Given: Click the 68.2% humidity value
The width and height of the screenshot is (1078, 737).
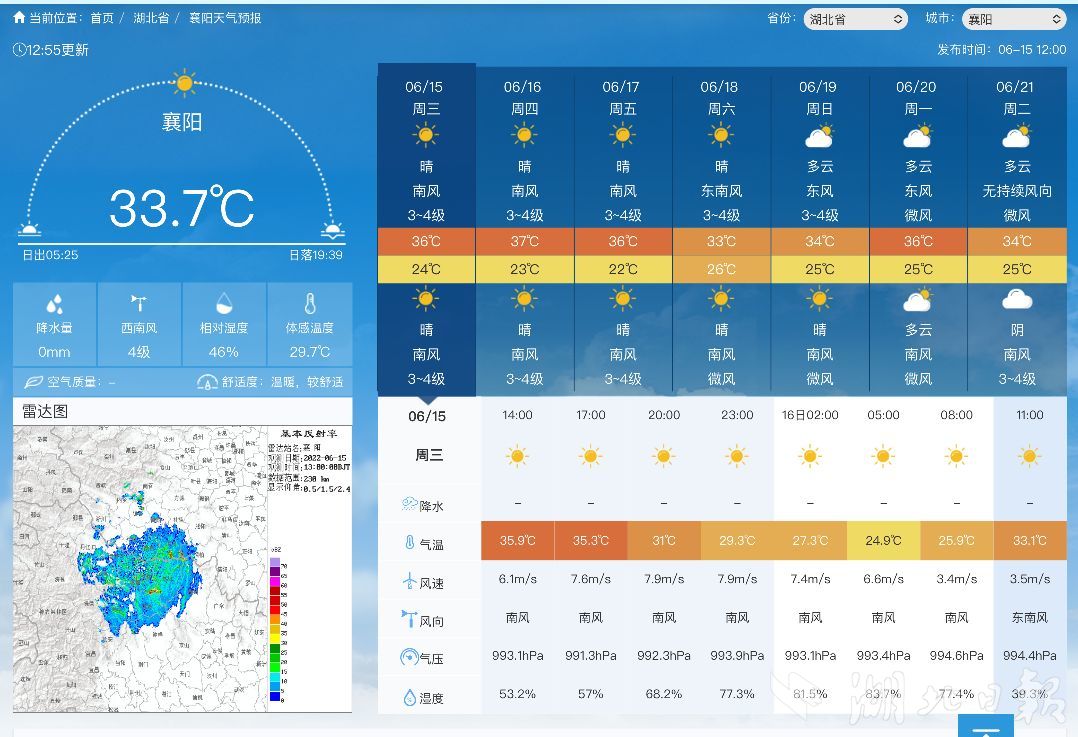Looking at the screenshot, I should click(663, 694).
